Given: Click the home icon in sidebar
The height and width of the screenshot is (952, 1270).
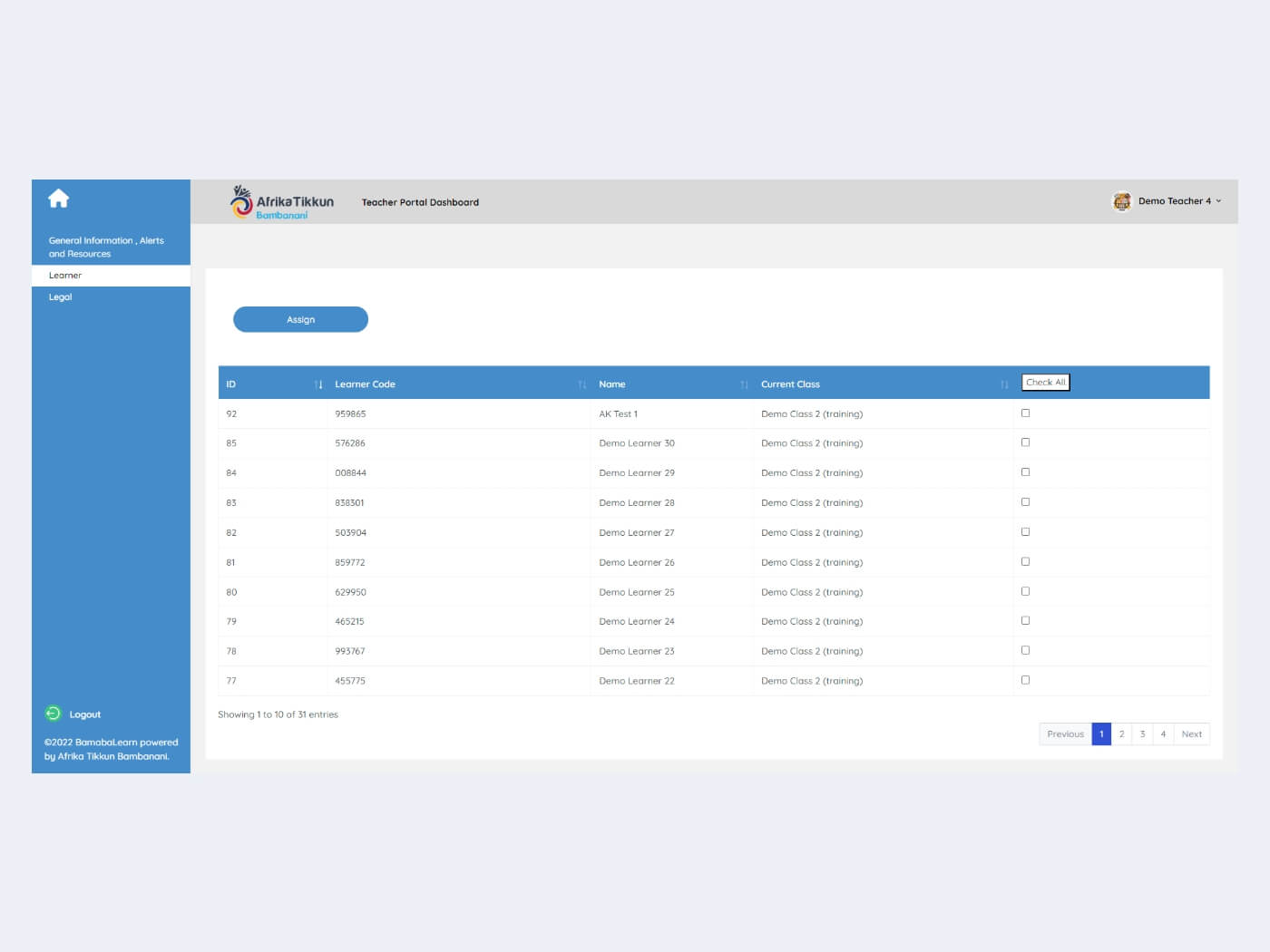Looking at the screenshot, I should pos(59,199).
